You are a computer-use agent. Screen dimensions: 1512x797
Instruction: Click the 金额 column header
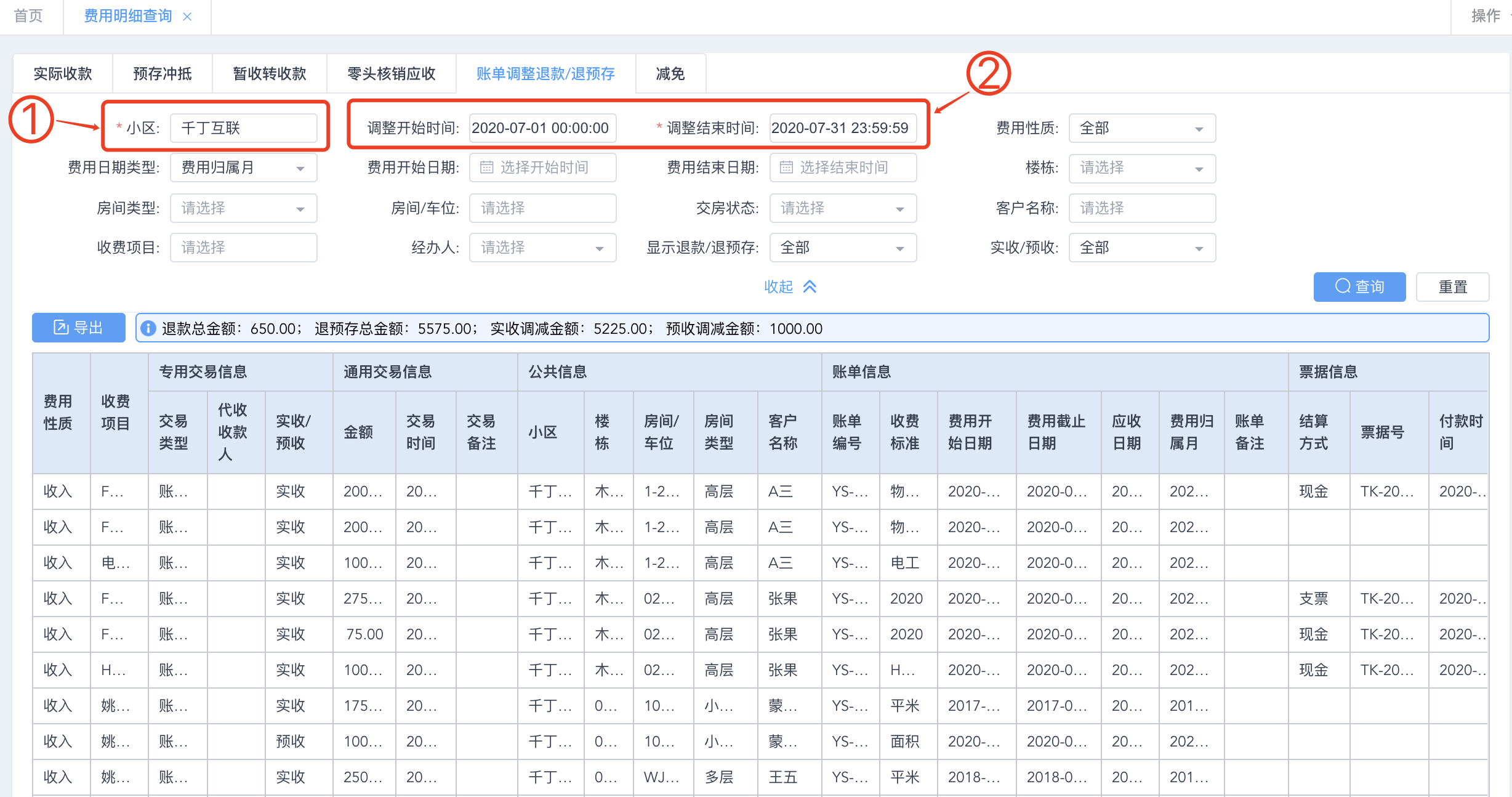point(364,432)
